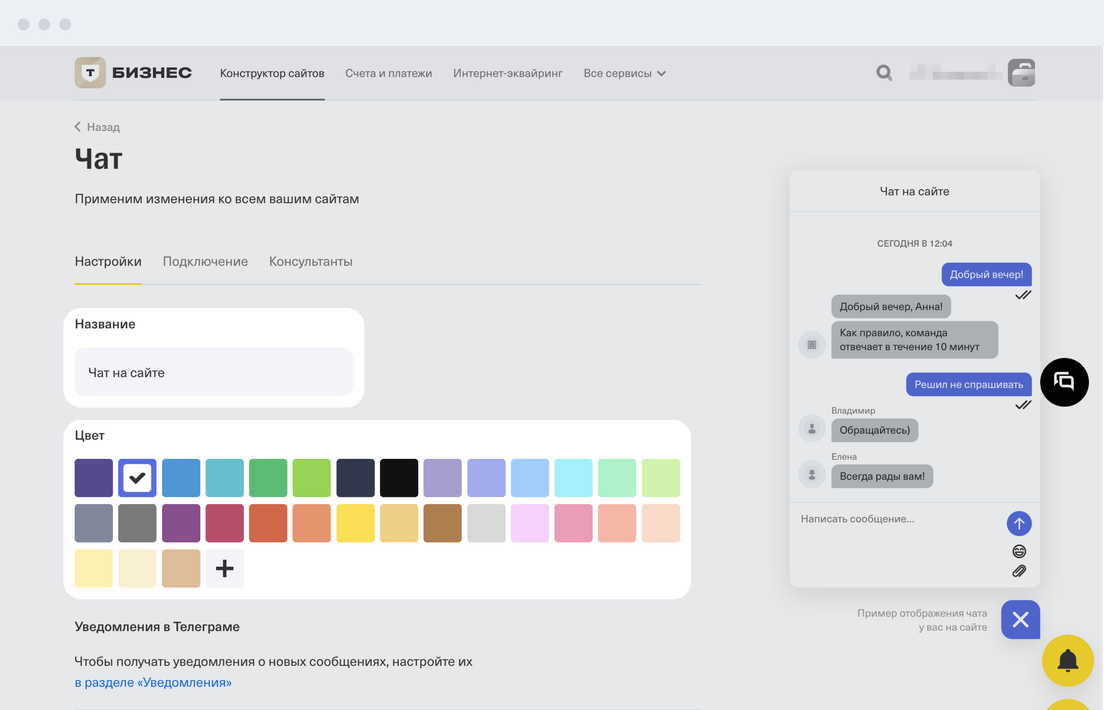Image resolution: width=1104 pixels, height=710 pixels.
Task: Click the Назад link text
Action: point(104,127)
